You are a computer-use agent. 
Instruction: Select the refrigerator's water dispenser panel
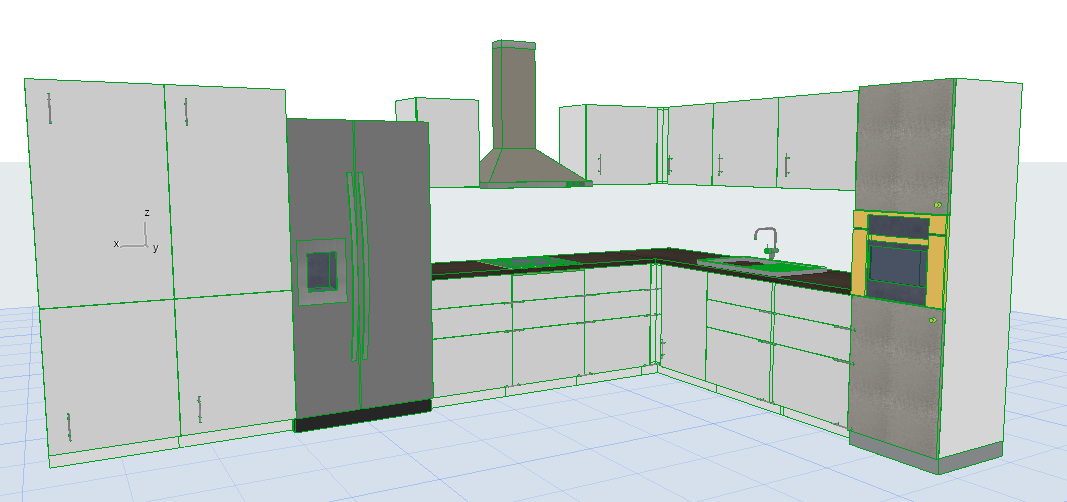click(x=321, y=270)
